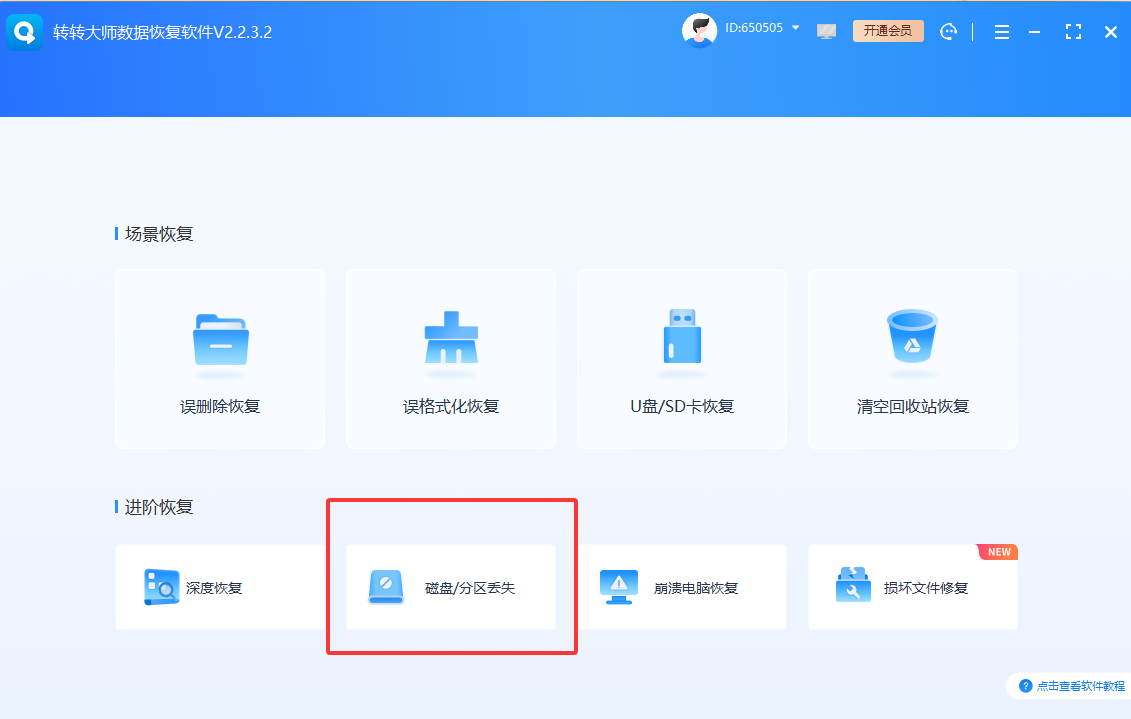1131x719 pixels.
Task: Click the monitor icon in the title bar
Action: [826, 31]
